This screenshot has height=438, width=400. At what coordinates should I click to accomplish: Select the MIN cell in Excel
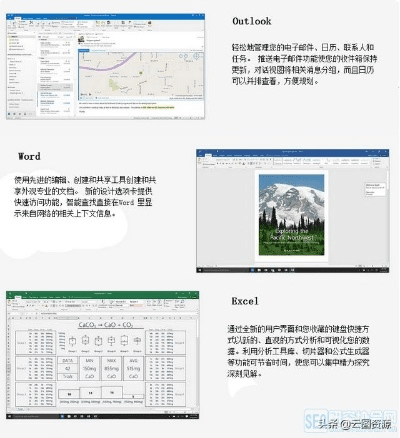(x=89, y=361)
